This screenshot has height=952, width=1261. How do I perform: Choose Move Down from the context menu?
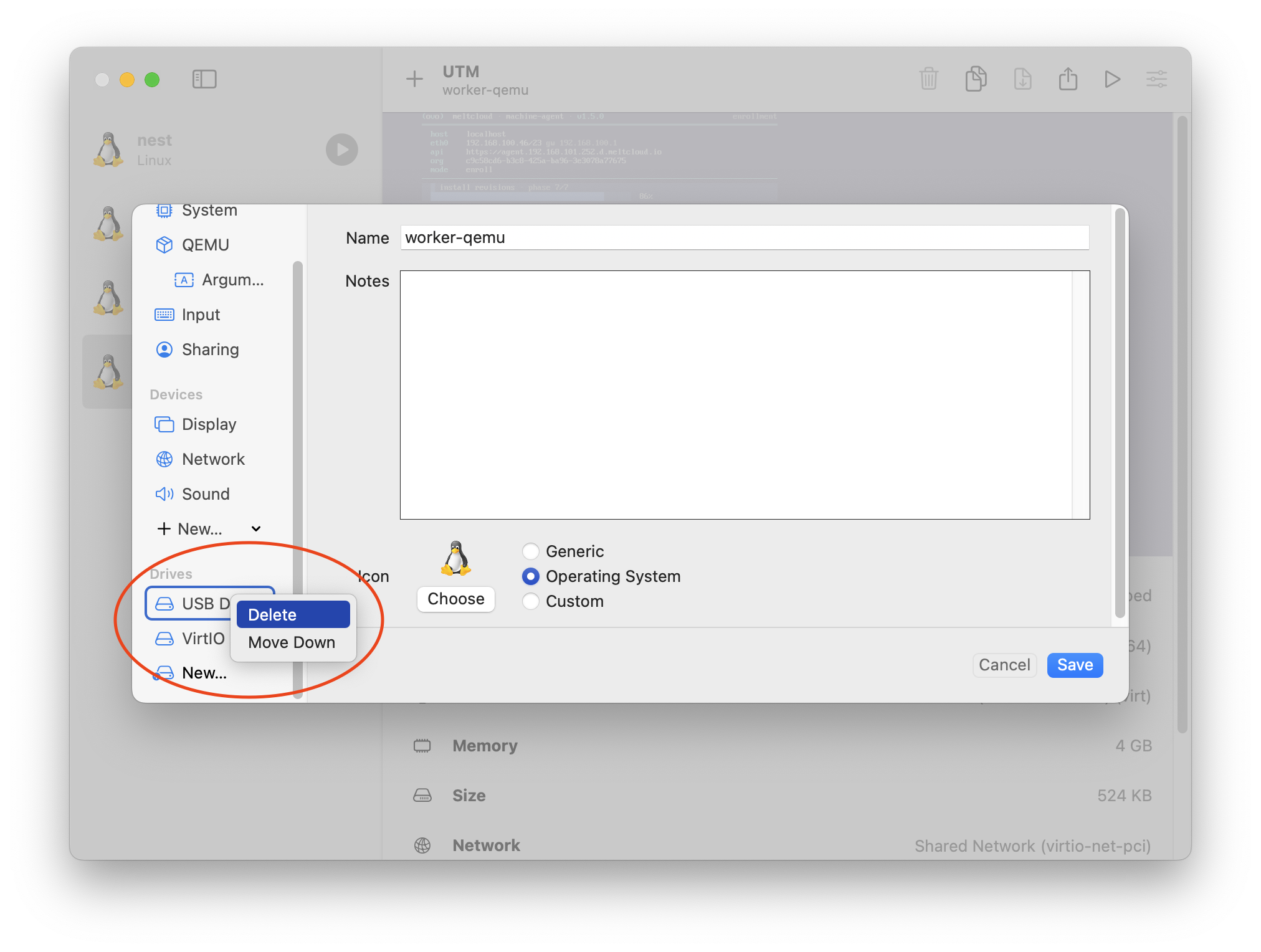click(293, 642)
